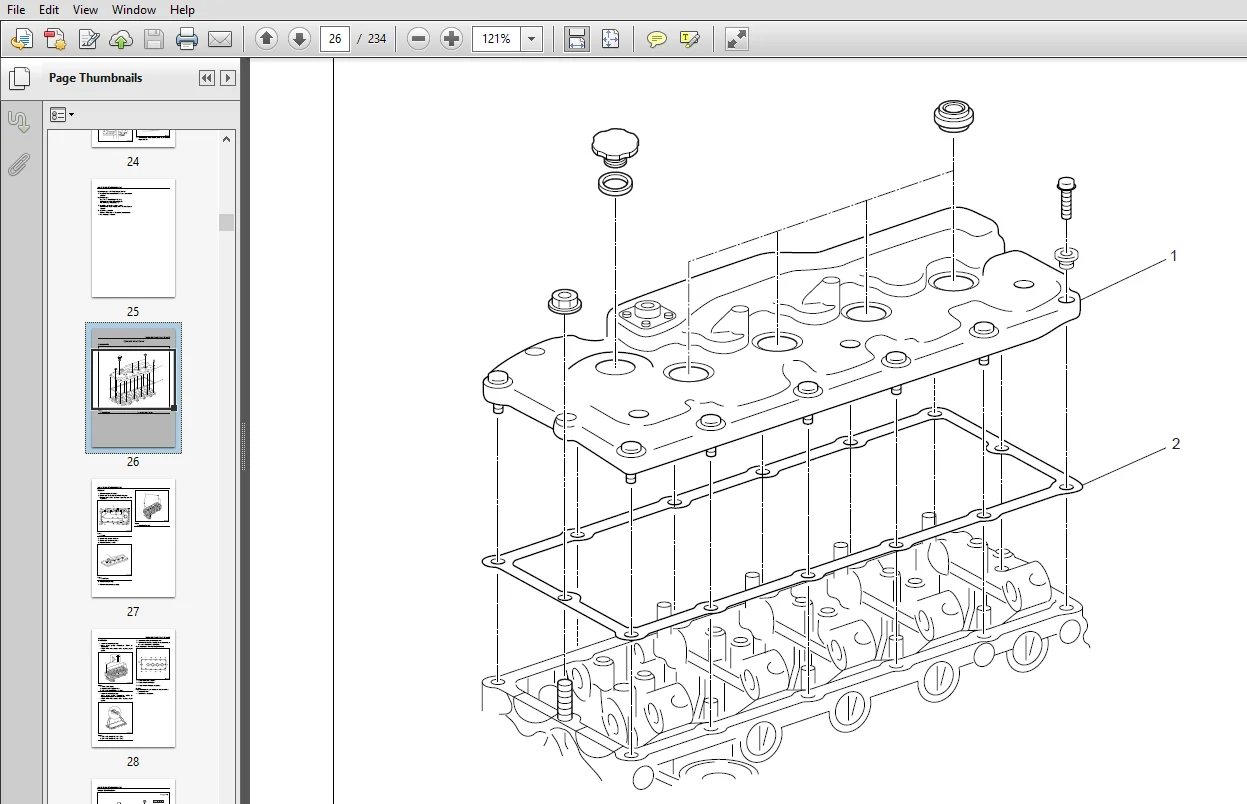
Task: Zoom out with the minus button
Action: point(419,39)
